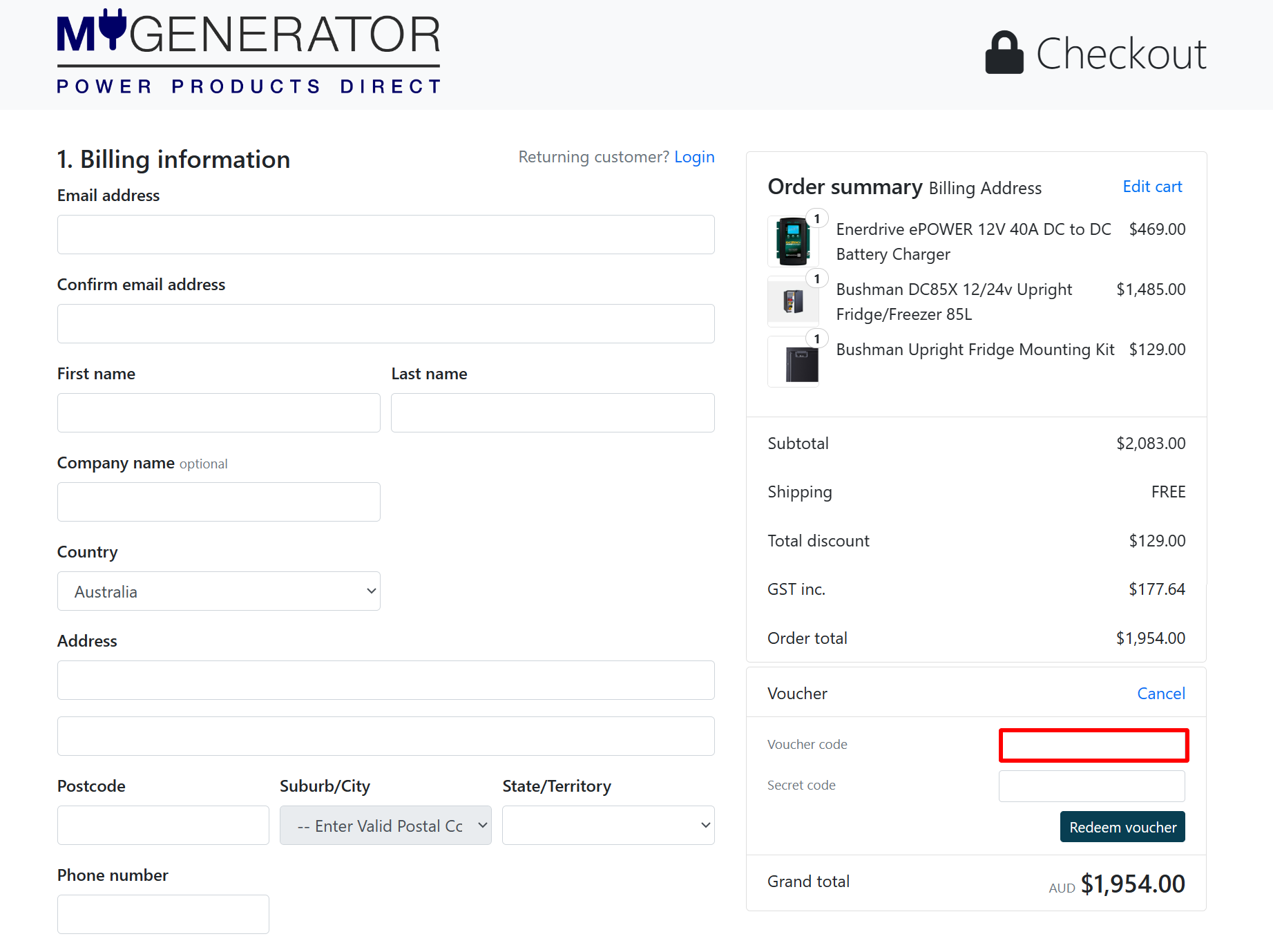This screenshot has width=1273, height=952.
Task: Click the Secret code field
Action: point(1091,786)
